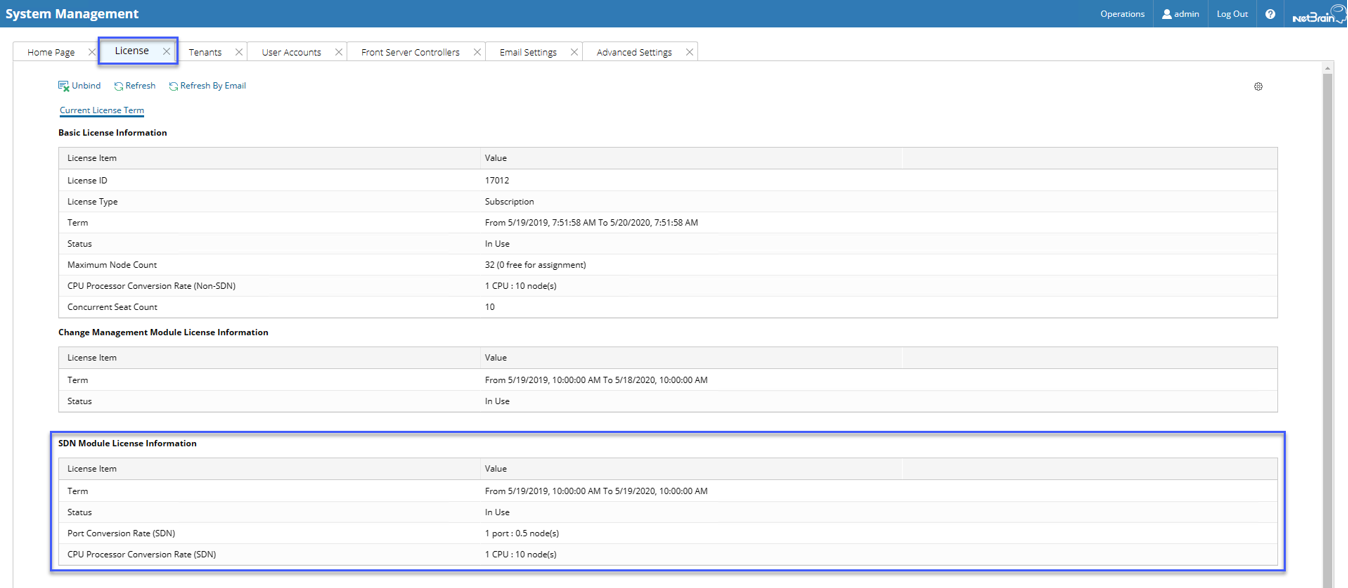This screenshot has height=588, width=1348.
Task: Switch to the Home Page tab
Action: [51, 52]
